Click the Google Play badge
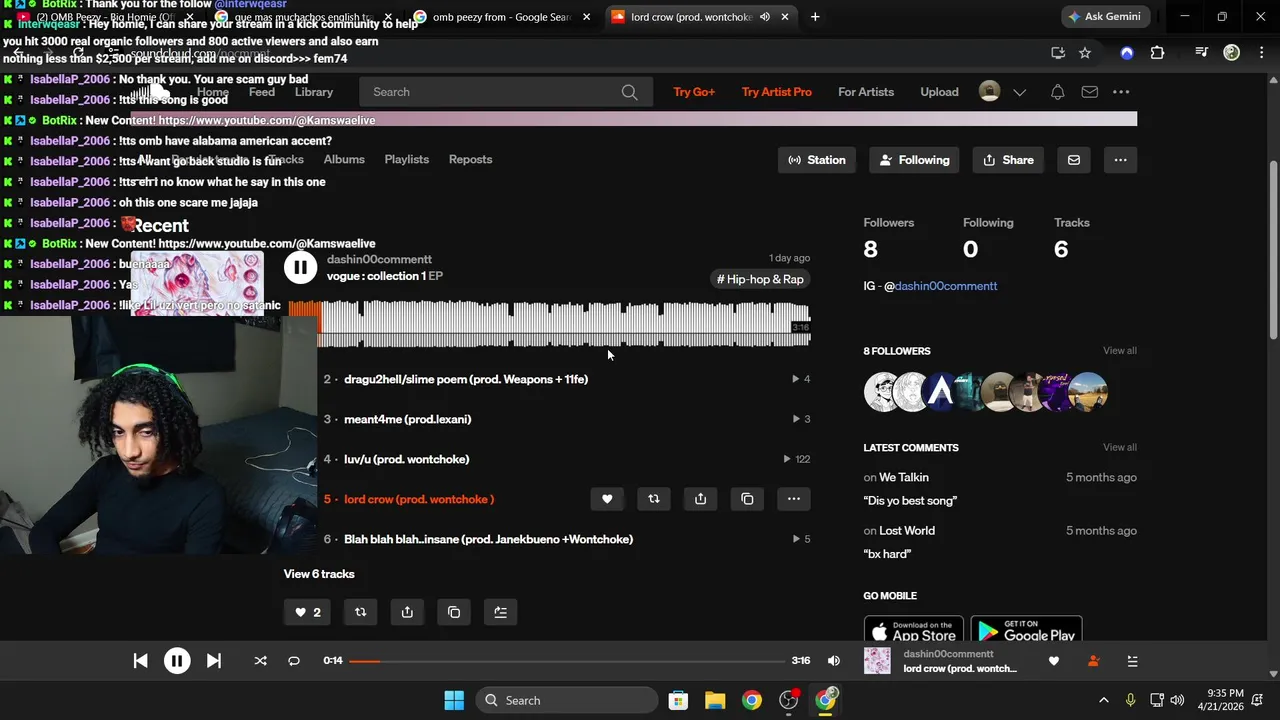This screenshot has height=720, width=1280. tap(1026, 630)
